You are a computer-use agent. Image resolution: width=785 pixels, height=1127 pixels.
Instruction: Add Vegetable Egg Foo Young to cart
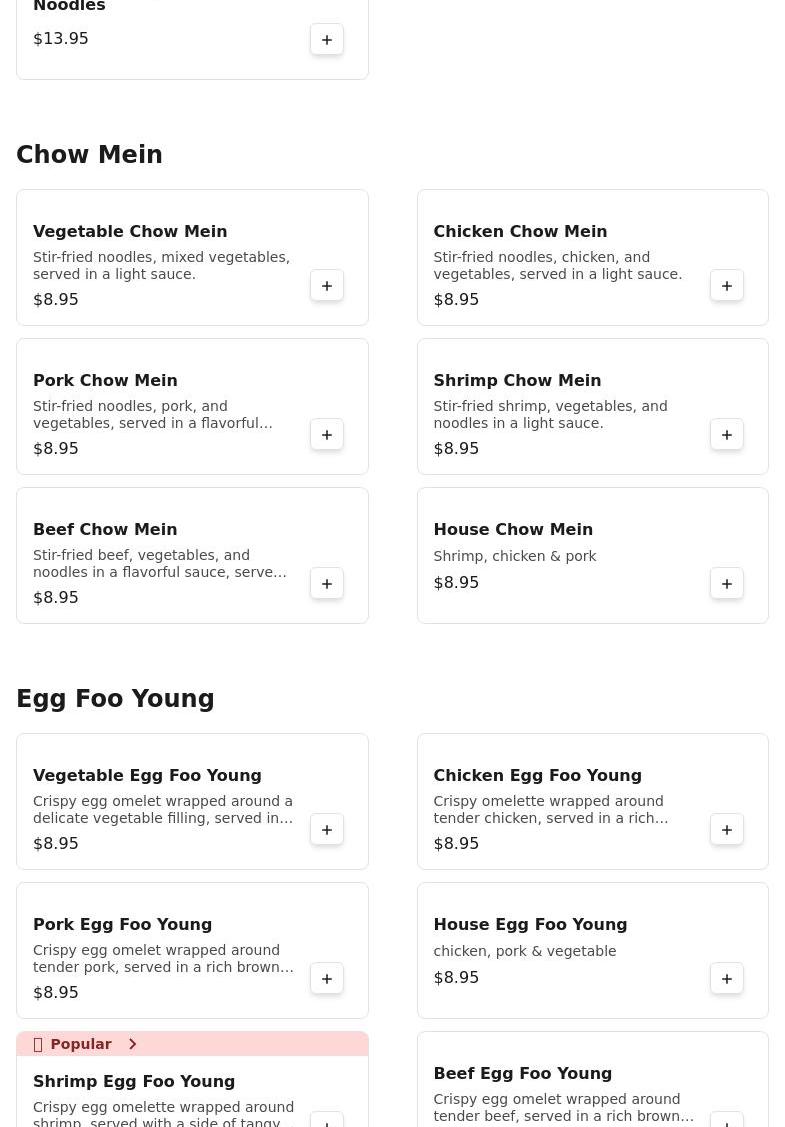(x=327, y=830)
